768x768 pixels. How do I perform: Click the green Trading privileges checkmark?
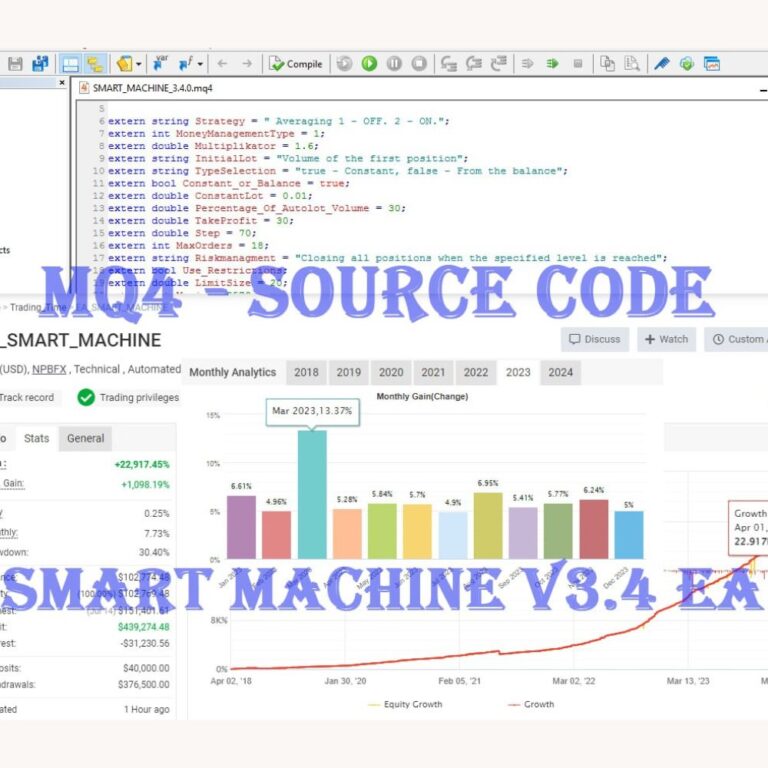86,397
